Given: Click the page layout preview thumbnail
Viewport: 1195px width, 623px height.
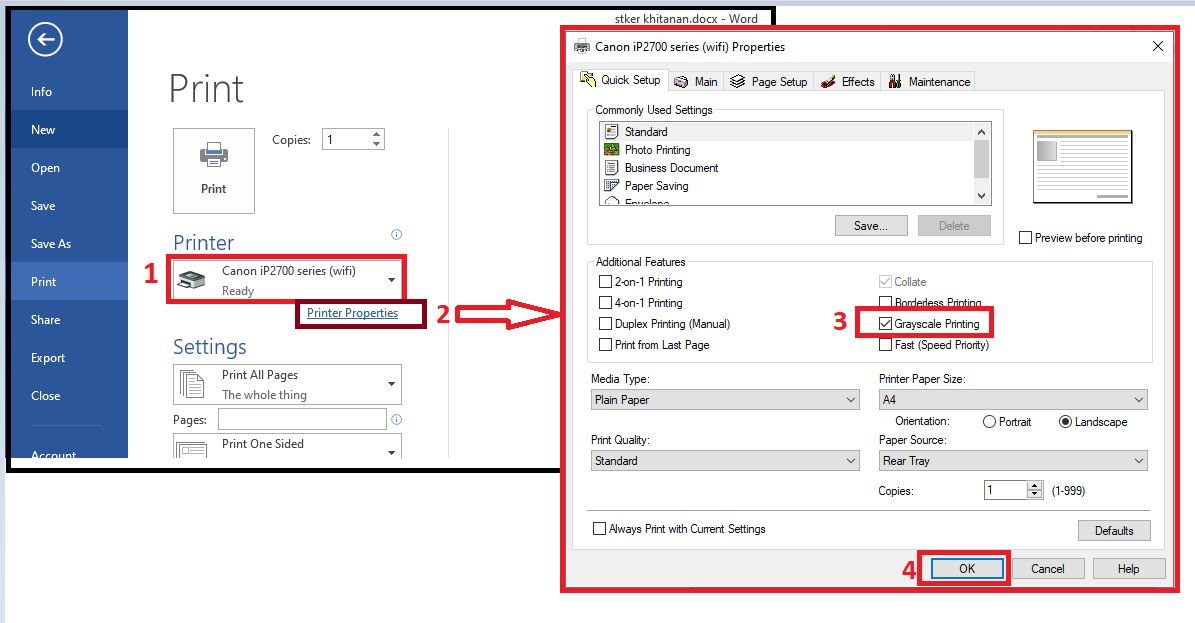Looking at the screenshot, I should [x=1082, y=167].
